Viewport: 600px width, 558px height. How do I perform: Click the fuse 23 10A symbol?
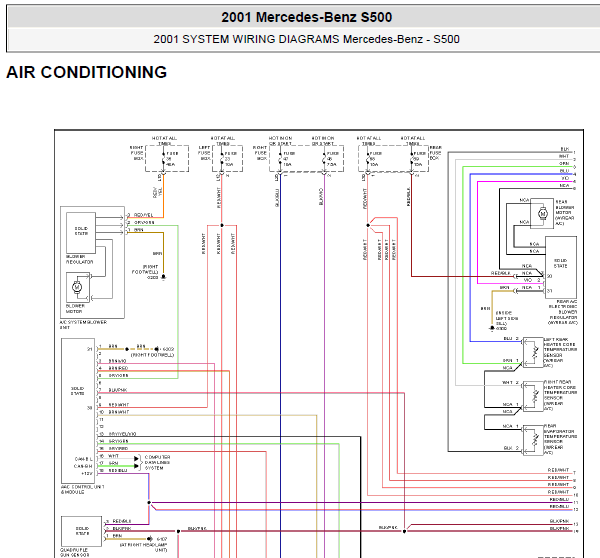pos(222,159)
